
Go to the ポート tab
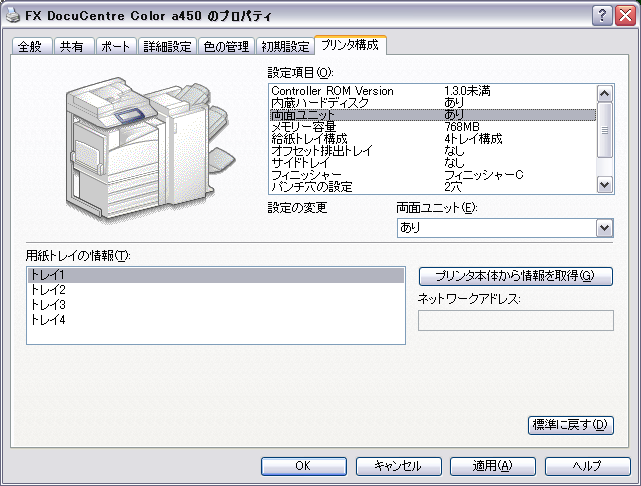[114, 46]
